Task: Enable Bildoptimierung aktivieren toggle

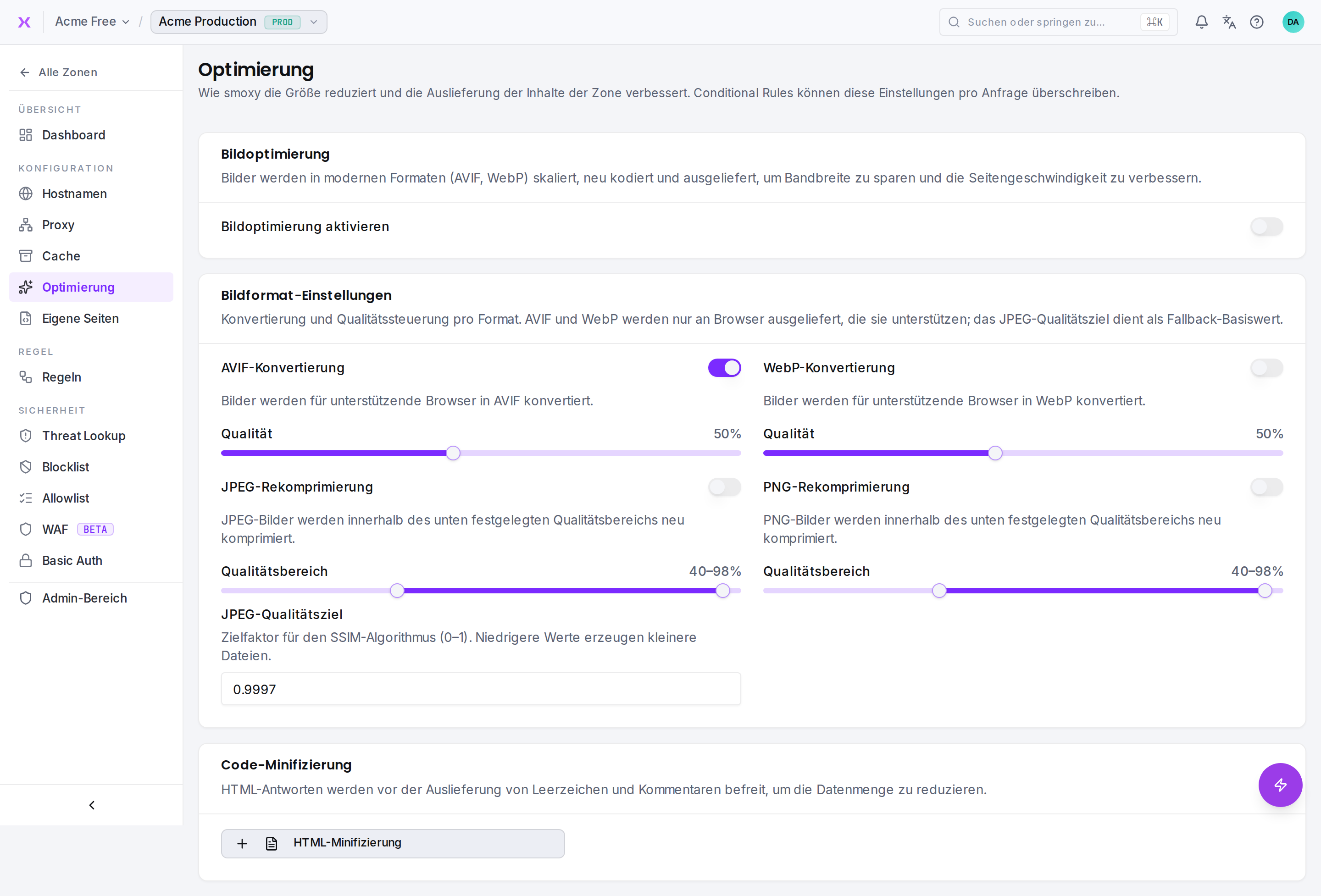Action: [1266, 227]
